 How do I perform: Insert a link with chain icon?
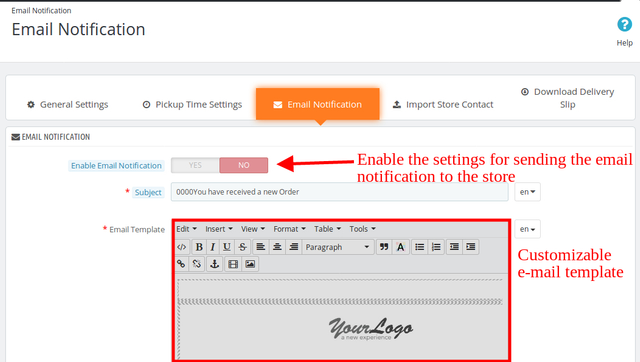point(181,264)
